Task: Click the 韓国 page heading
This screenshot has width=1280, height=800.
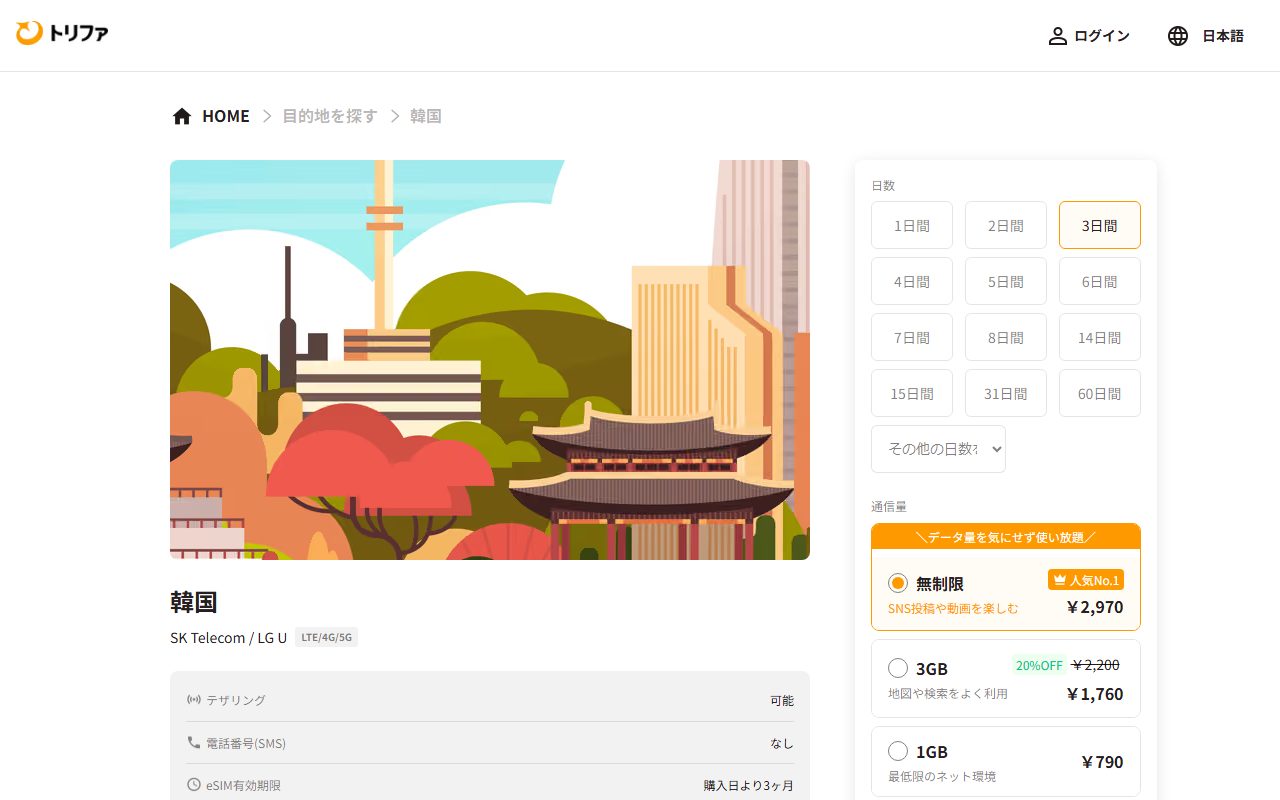Action: point(194,602)
